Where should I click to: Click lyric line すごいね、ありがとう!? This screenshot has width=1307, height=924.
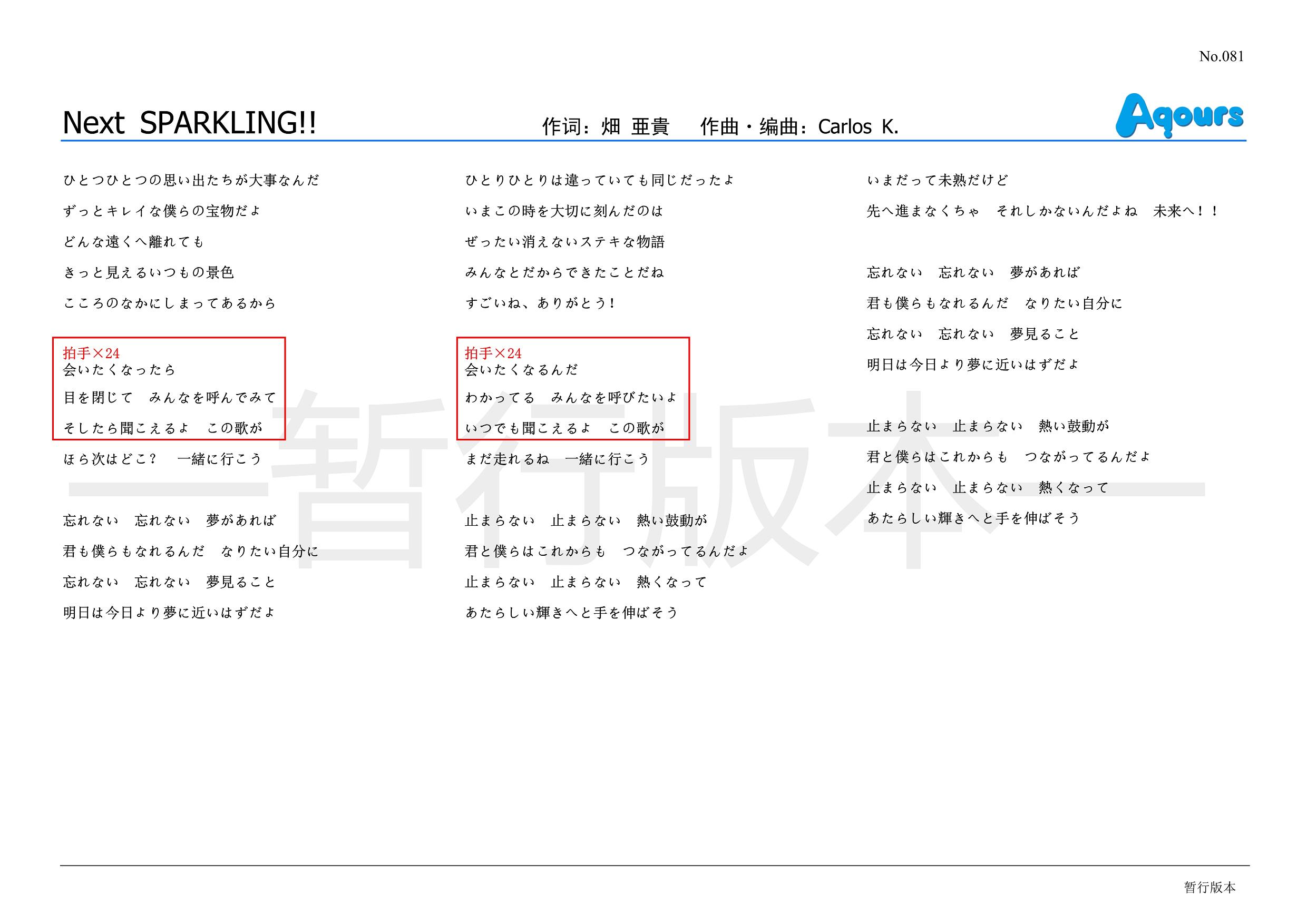[540, 303]
